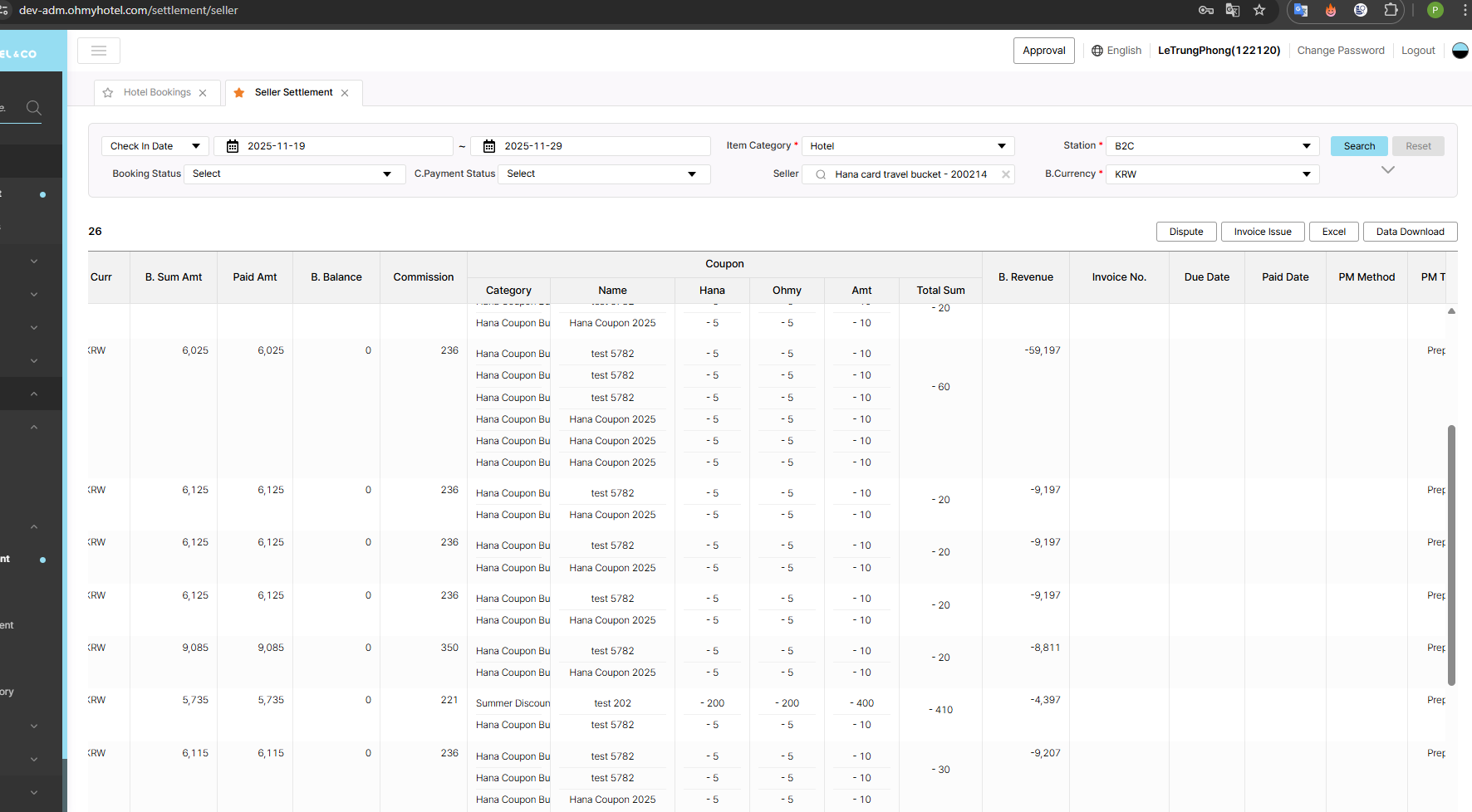
Task: Close the Seller Settlement tab
Action: click(345, 93)
